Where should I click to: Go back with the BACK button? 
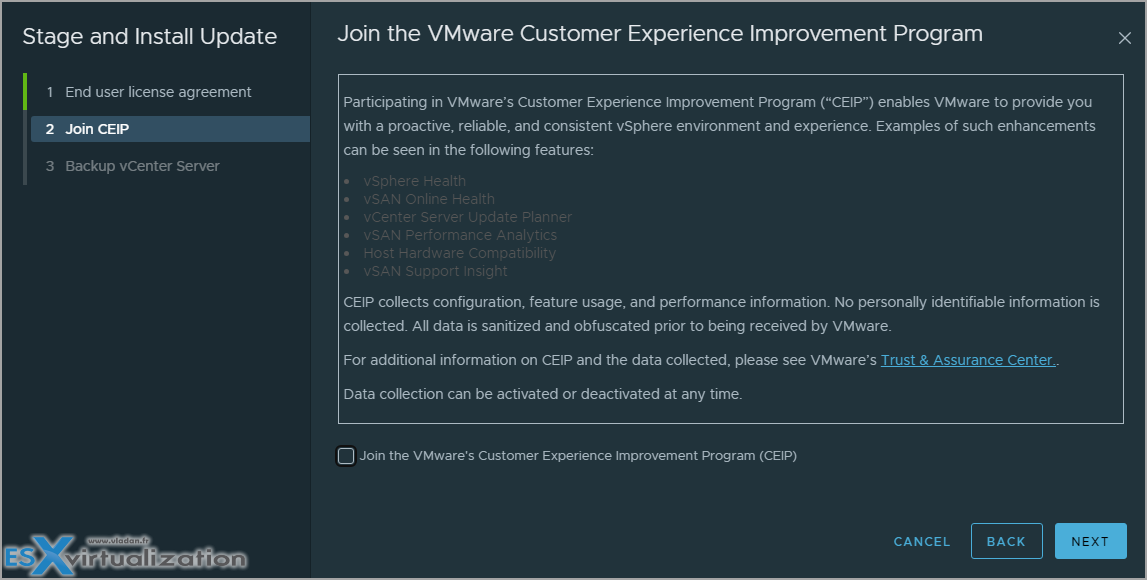point(1006,541)
